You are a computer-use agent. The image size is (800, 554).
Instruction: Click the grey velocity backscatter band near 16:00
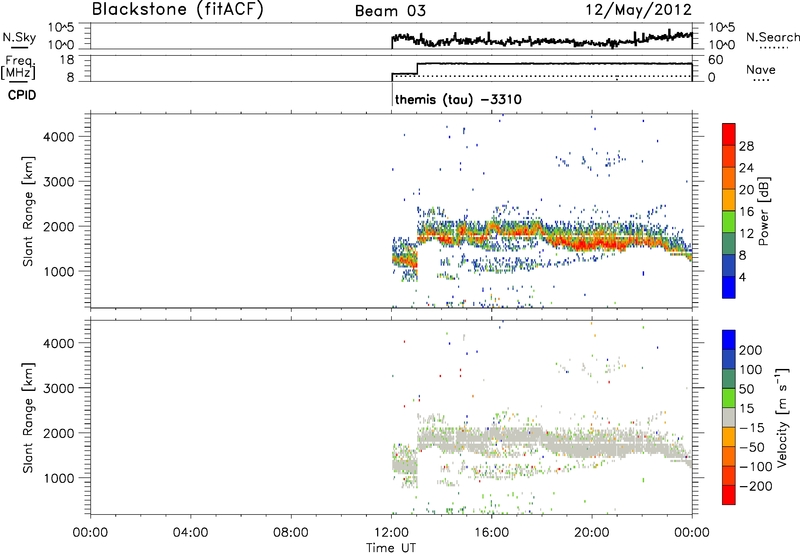pyautogui.click(x=491, y=438)
